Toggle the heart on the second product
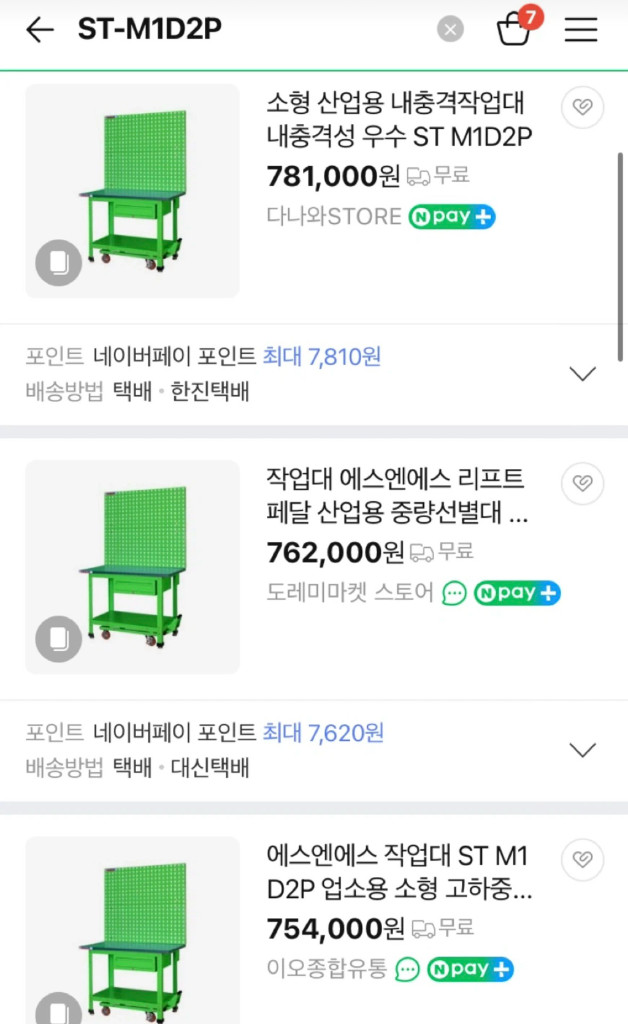The height and width of the screenshot is (1024, 628). (582, 484)
